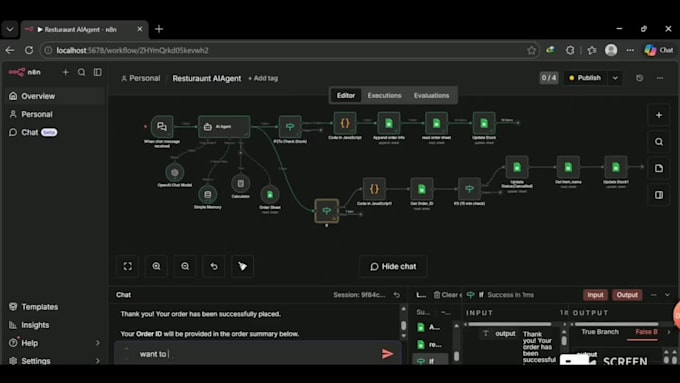The width and height of the screenshot is (680, 383).
Task: Open the 'If3 (15 min check)' node
Action: (469, 189)
